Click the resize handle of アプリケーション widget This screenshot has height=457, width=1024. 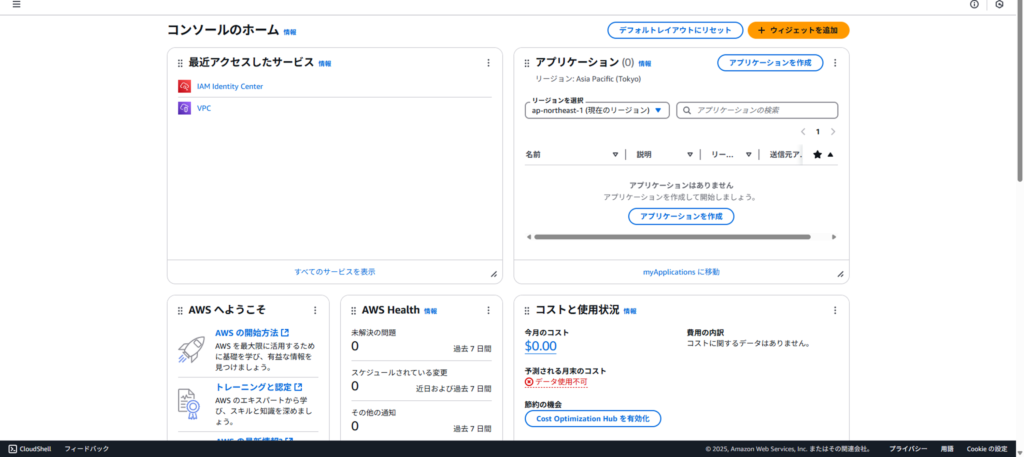pyautogui.click(x=840, y=274)
